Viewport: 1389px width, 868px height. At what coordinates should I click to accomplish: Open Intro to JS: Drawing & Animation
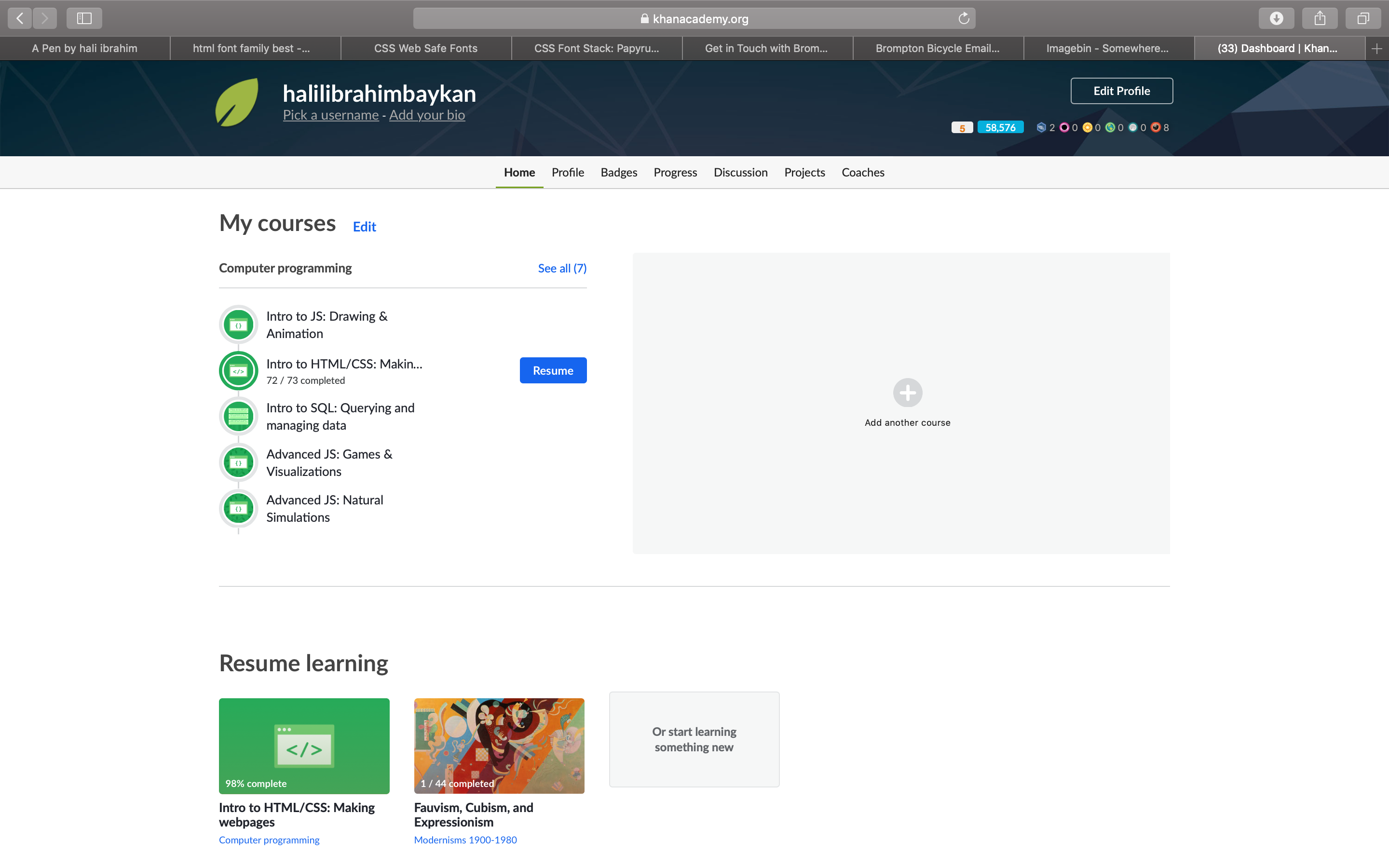point(327,325)
